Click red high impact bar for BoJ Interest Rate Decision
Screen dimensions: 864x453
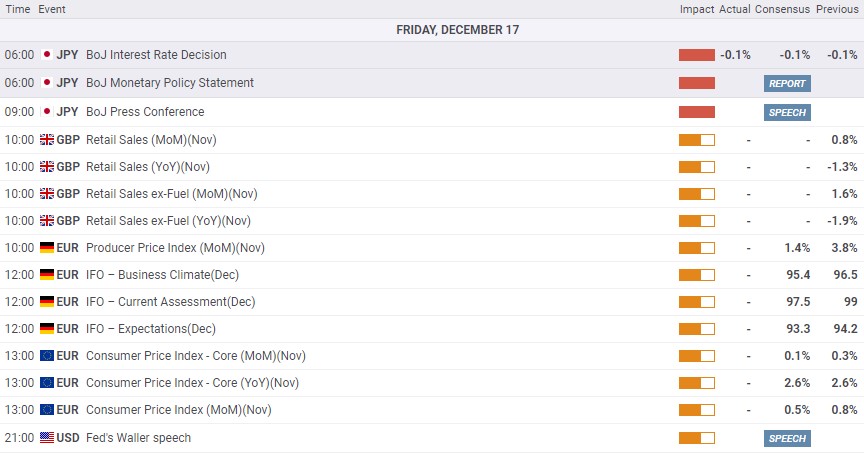click(696, 55)
